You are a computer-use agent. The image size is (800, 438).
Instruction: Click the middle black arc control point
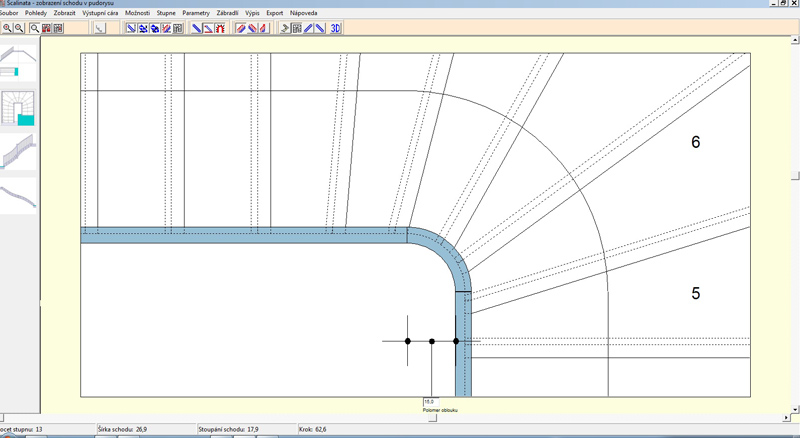pos(432,341)
